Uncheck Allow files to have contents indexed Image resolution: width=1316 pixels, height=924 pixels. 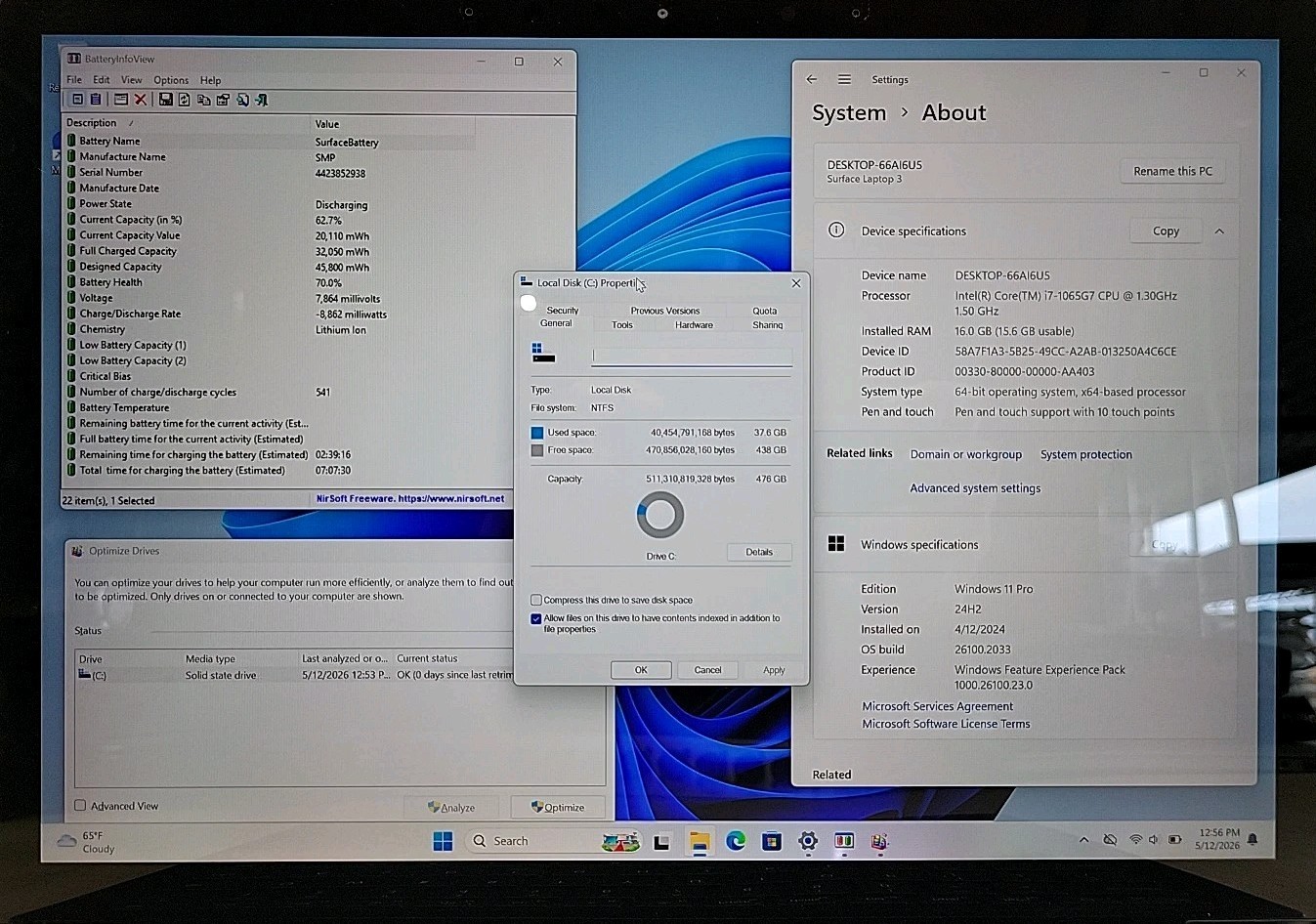(x=536, y=618)
